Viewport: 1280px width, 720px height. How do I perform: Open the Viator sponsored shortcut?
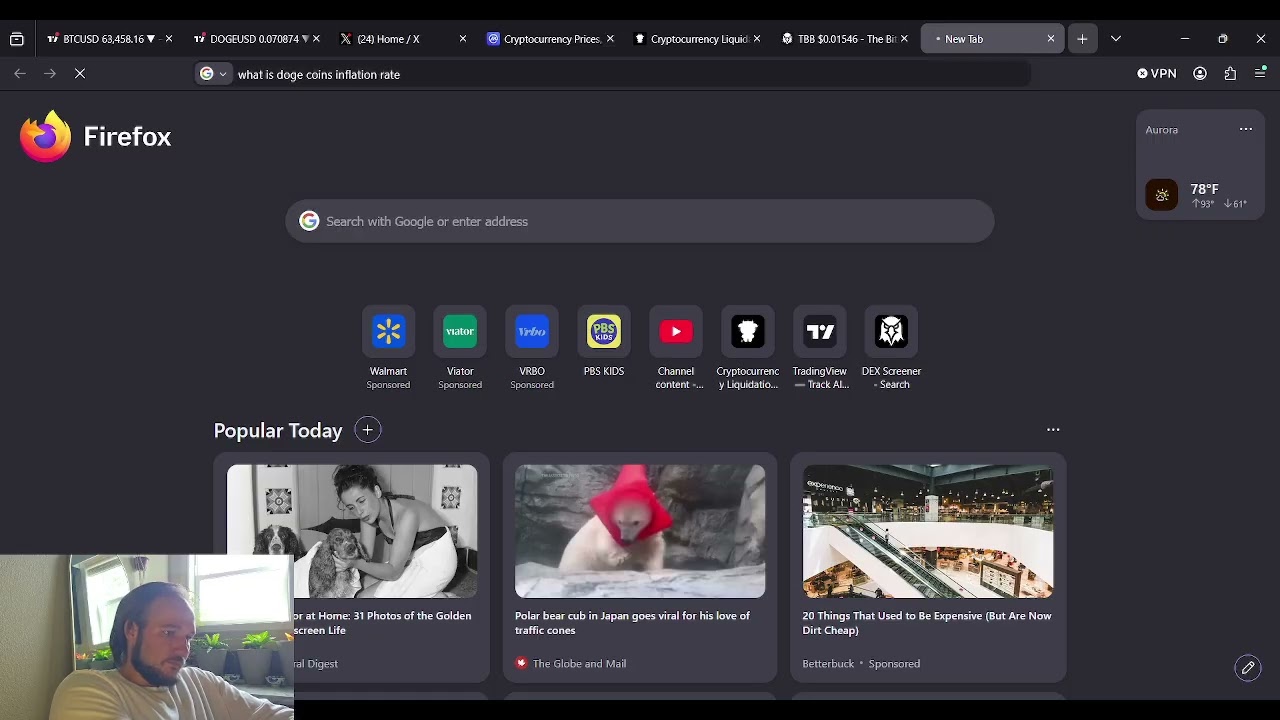tap(460, 348)
